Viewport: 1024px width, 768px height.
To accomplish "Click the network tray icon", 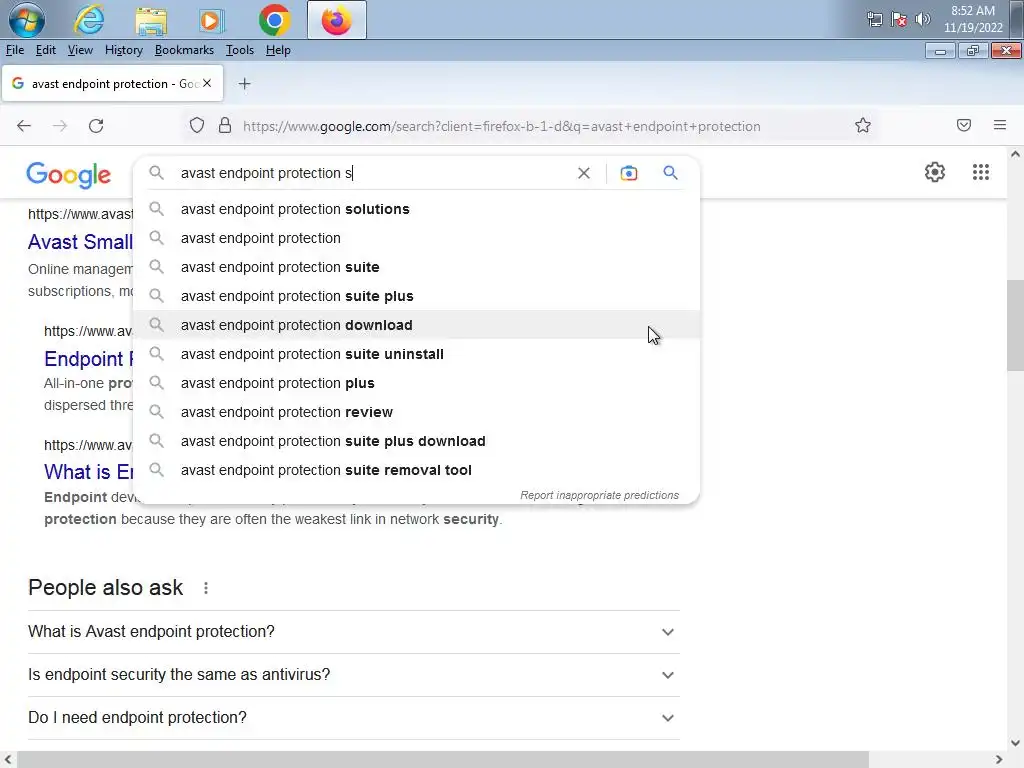I will (x=874, y=19).
